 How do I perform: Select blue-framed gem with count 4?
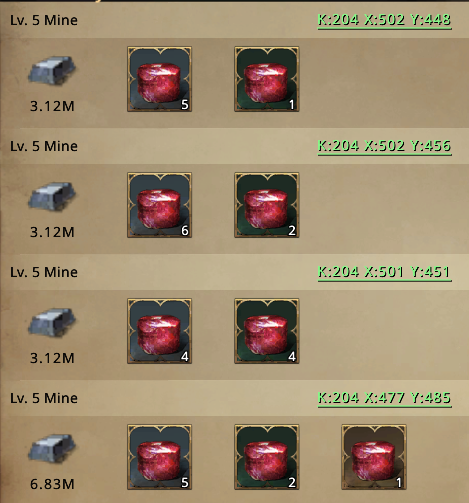click(x=159, y=331)
